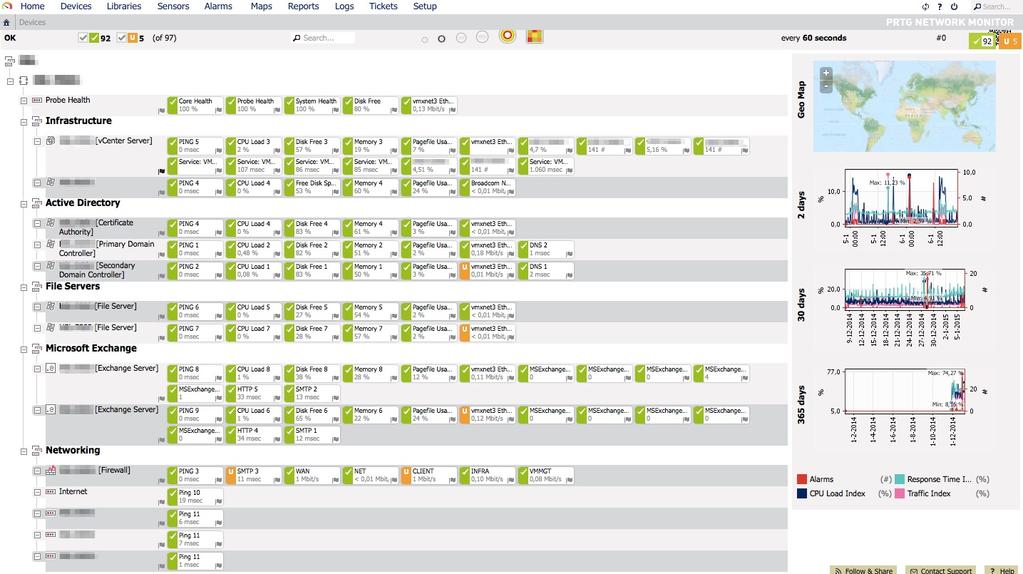Collapse the Microsoft Exchange group
This screenshot has width=1023, height=574.
click(x=23, y=350)
